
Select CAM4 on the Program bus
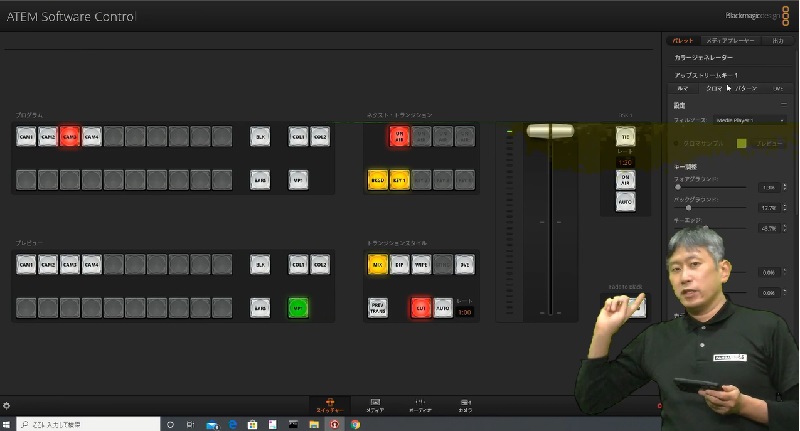tap(92, 137)
